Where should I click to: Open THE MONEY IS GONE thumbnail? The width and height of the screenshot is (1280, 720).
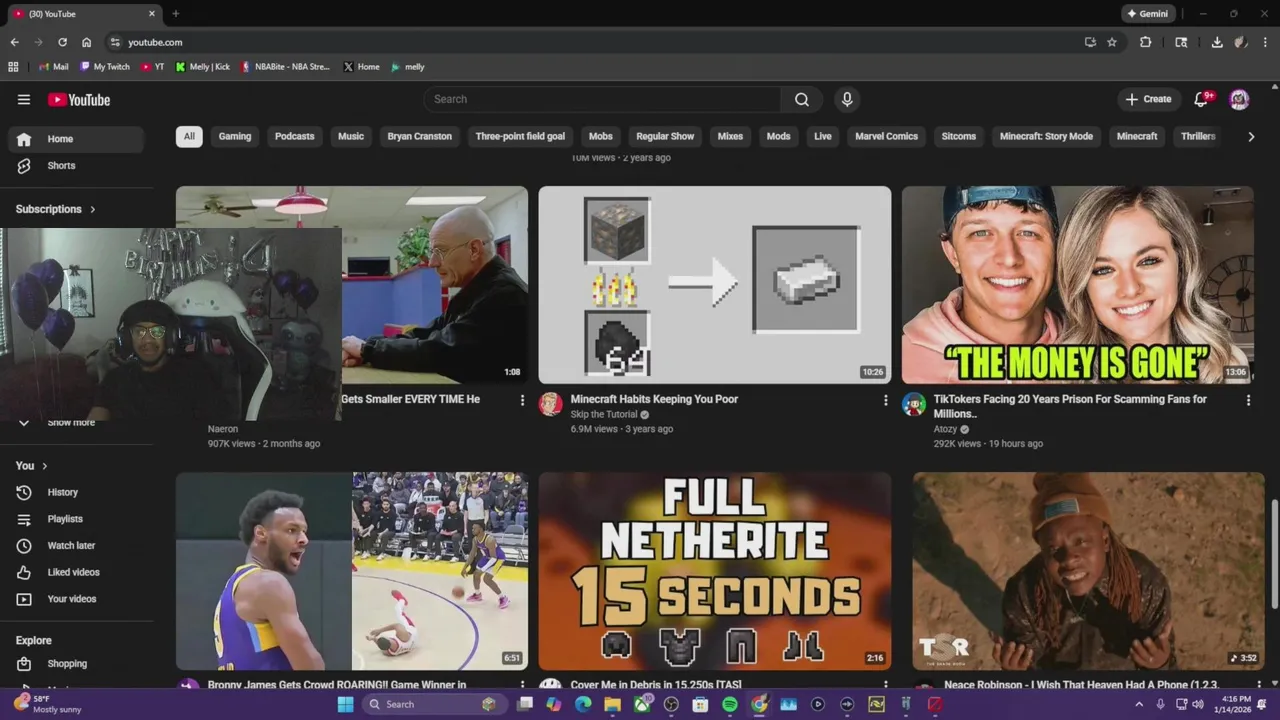1077,285
